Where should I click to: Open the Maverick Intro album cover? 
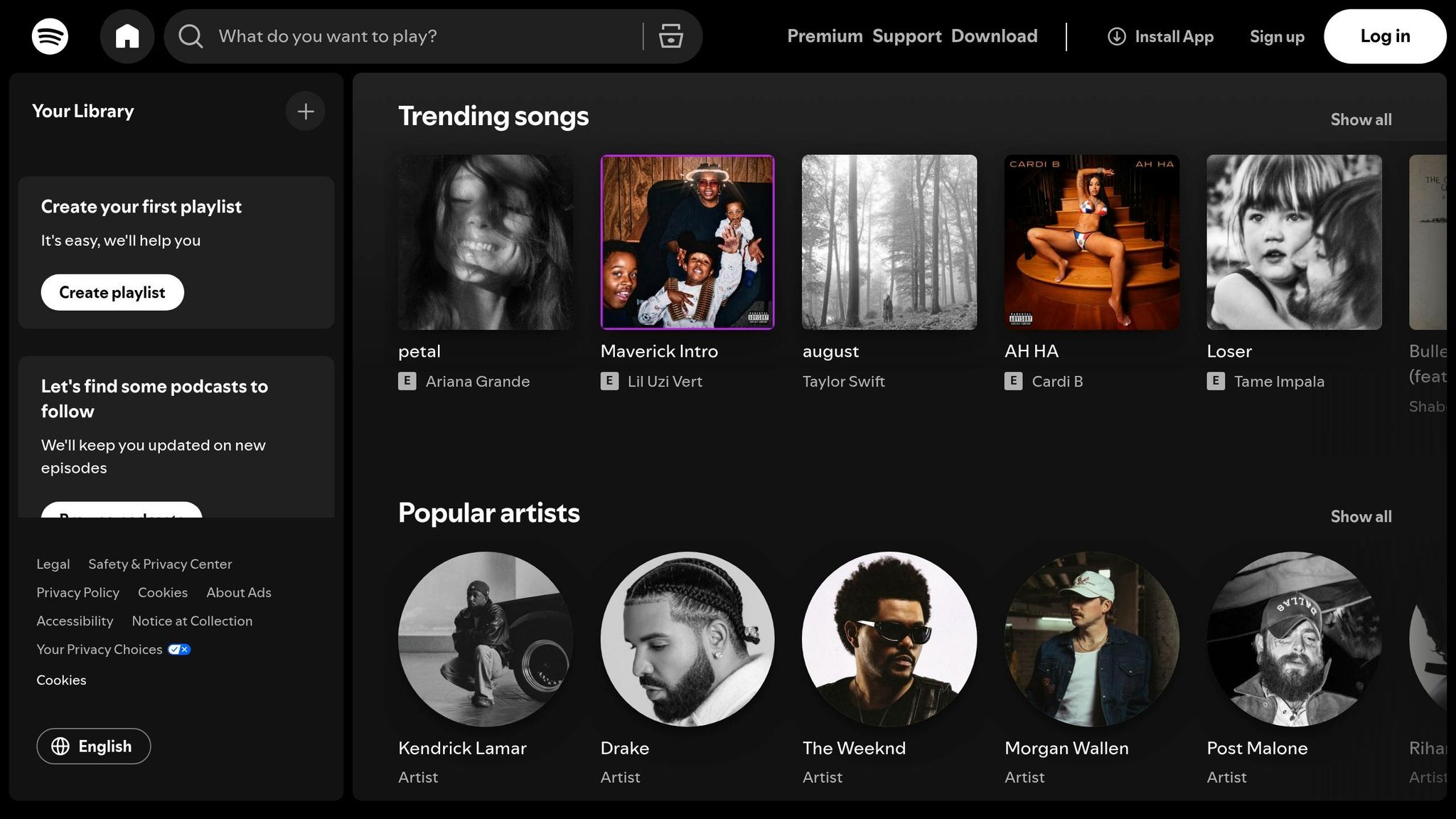(687, 242)
